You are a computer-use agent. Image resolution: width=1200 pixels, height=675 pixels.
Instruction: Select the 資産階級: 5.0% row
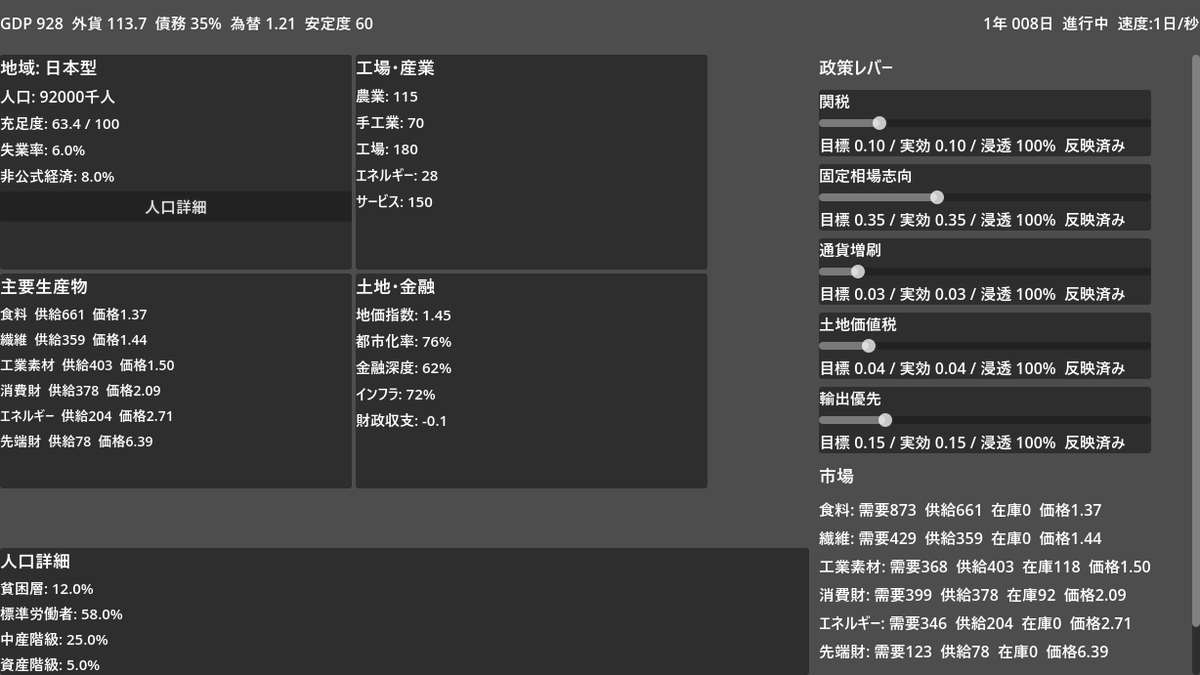pyautogui.click(x=50, y=665)
